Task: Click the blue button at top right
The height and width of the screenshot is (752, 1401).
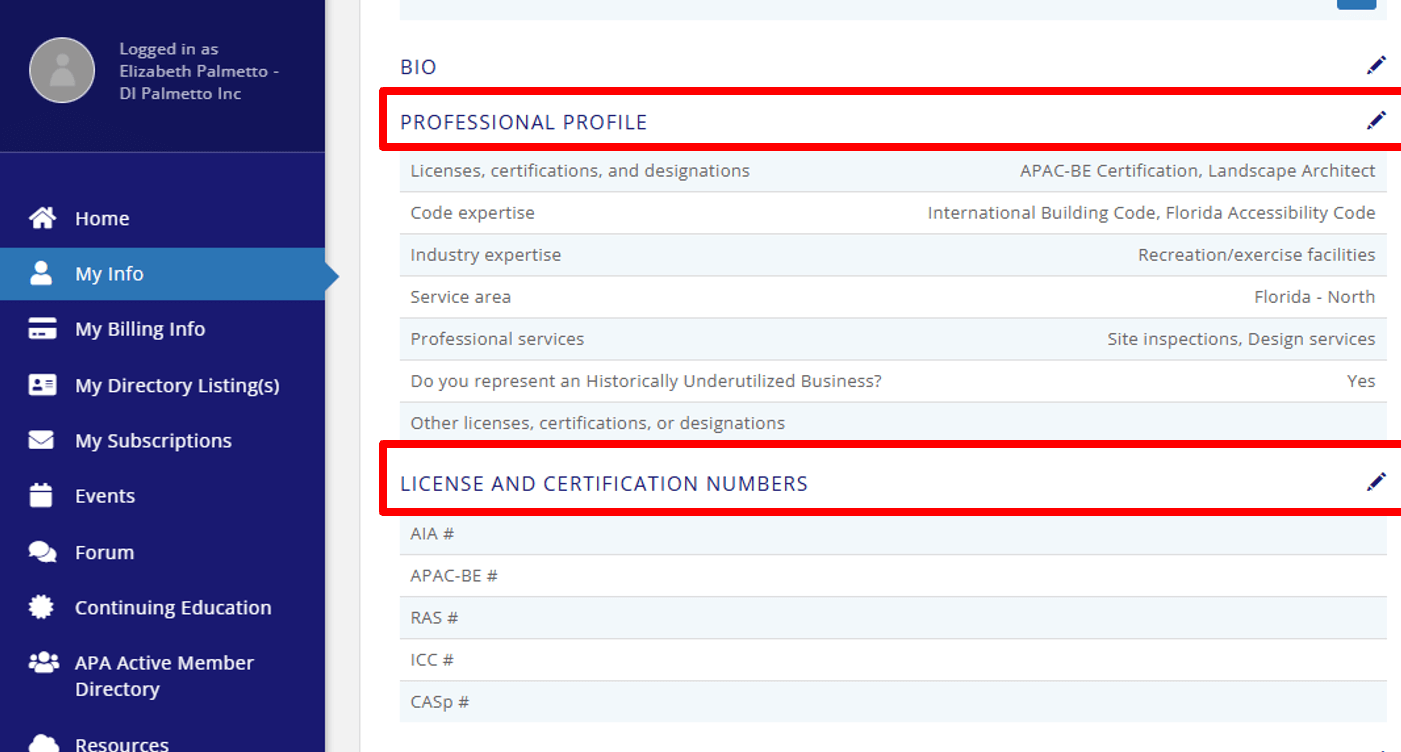Action: [x=1357, y=4]
